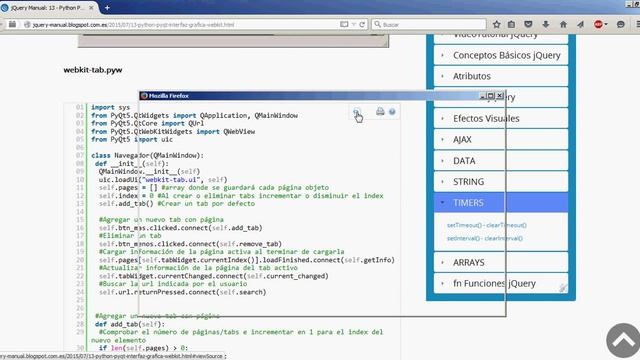This screenshot has width=640, height=360.
Task: Open the downloads arrow icon
Action: 546,24
